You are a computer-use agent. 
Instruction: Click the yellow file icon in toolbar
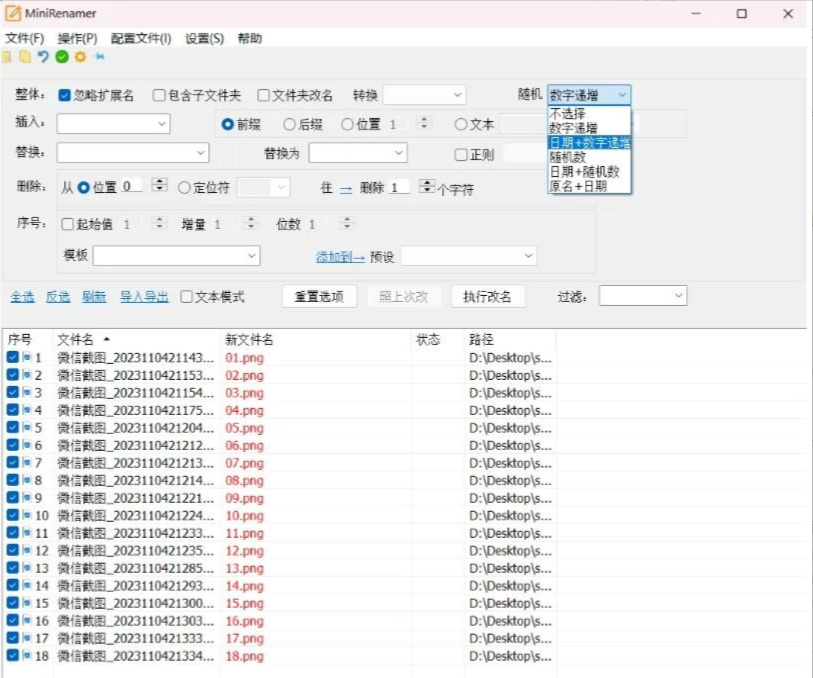[x=25, y=57]
